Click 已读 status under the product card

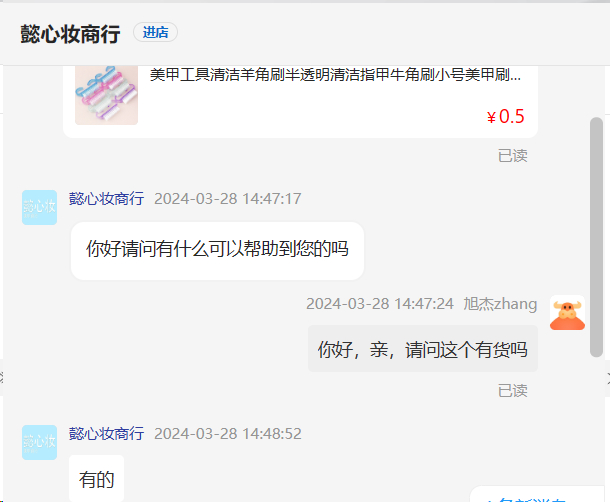coord(512,156)
